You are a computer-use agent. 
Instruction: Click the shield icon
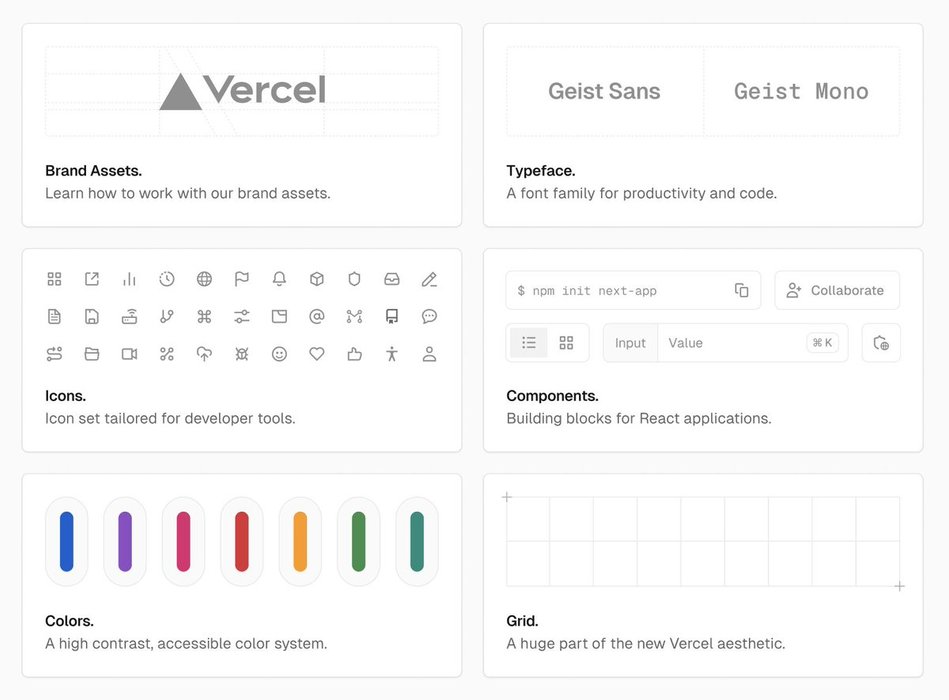(x=354, y=279)
